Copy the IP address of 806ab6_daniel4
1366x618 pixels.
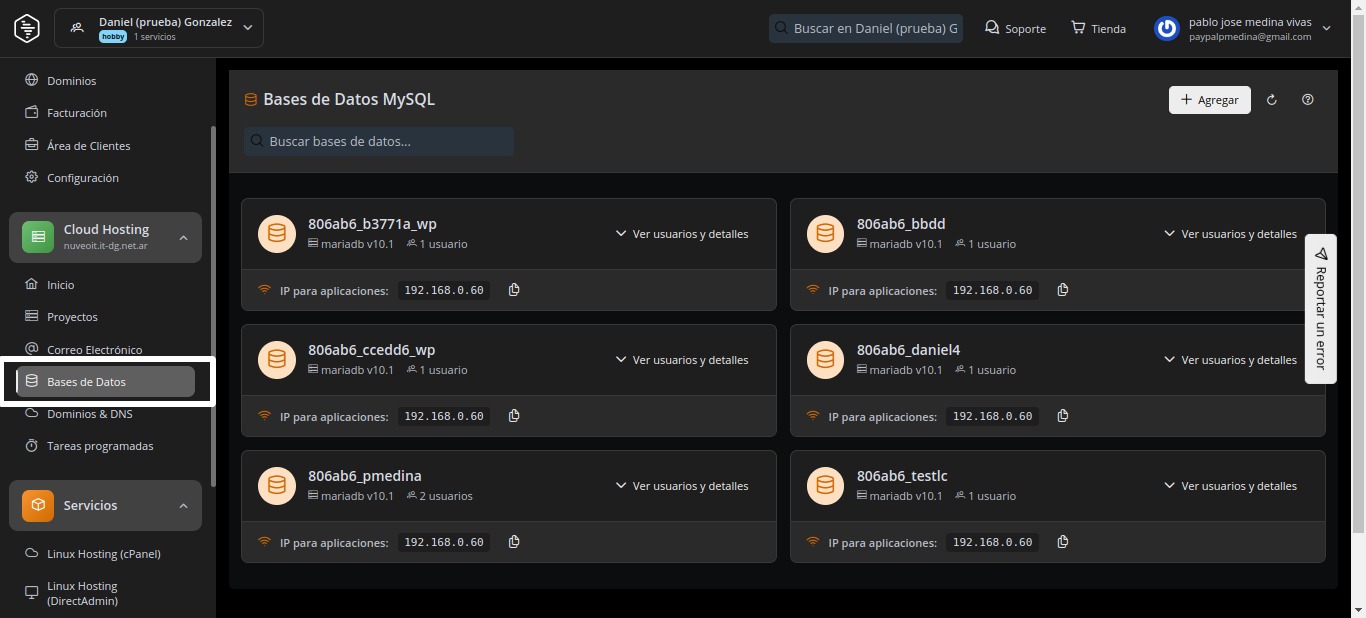coord(1063,416)
